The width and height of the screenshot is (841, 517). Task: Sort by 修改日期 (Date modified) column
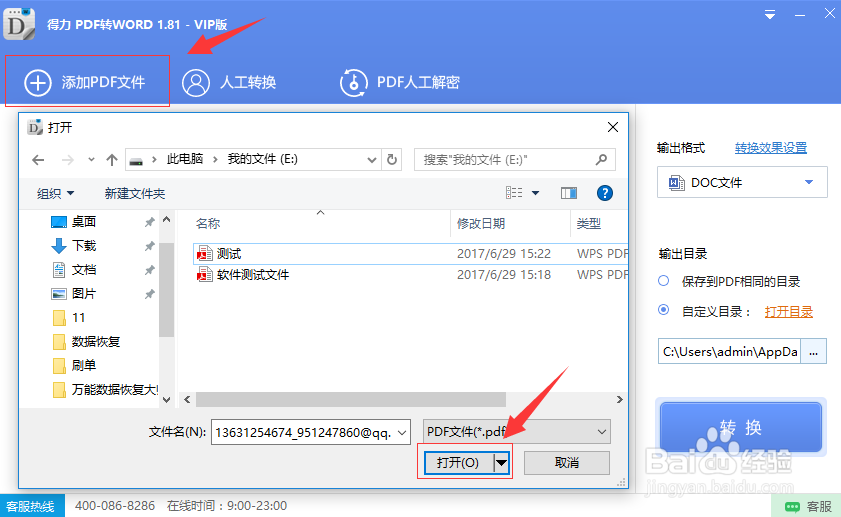(x=481, y=224)
